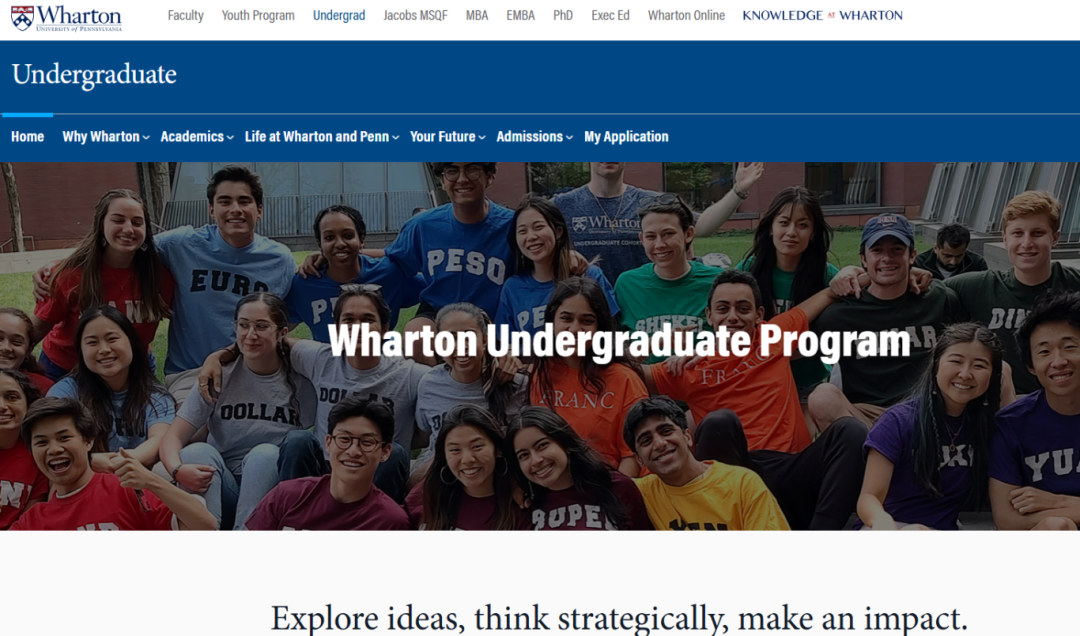Visit the PhD program link
This screenshot has height=636, width=1080.
coord(563,15)
